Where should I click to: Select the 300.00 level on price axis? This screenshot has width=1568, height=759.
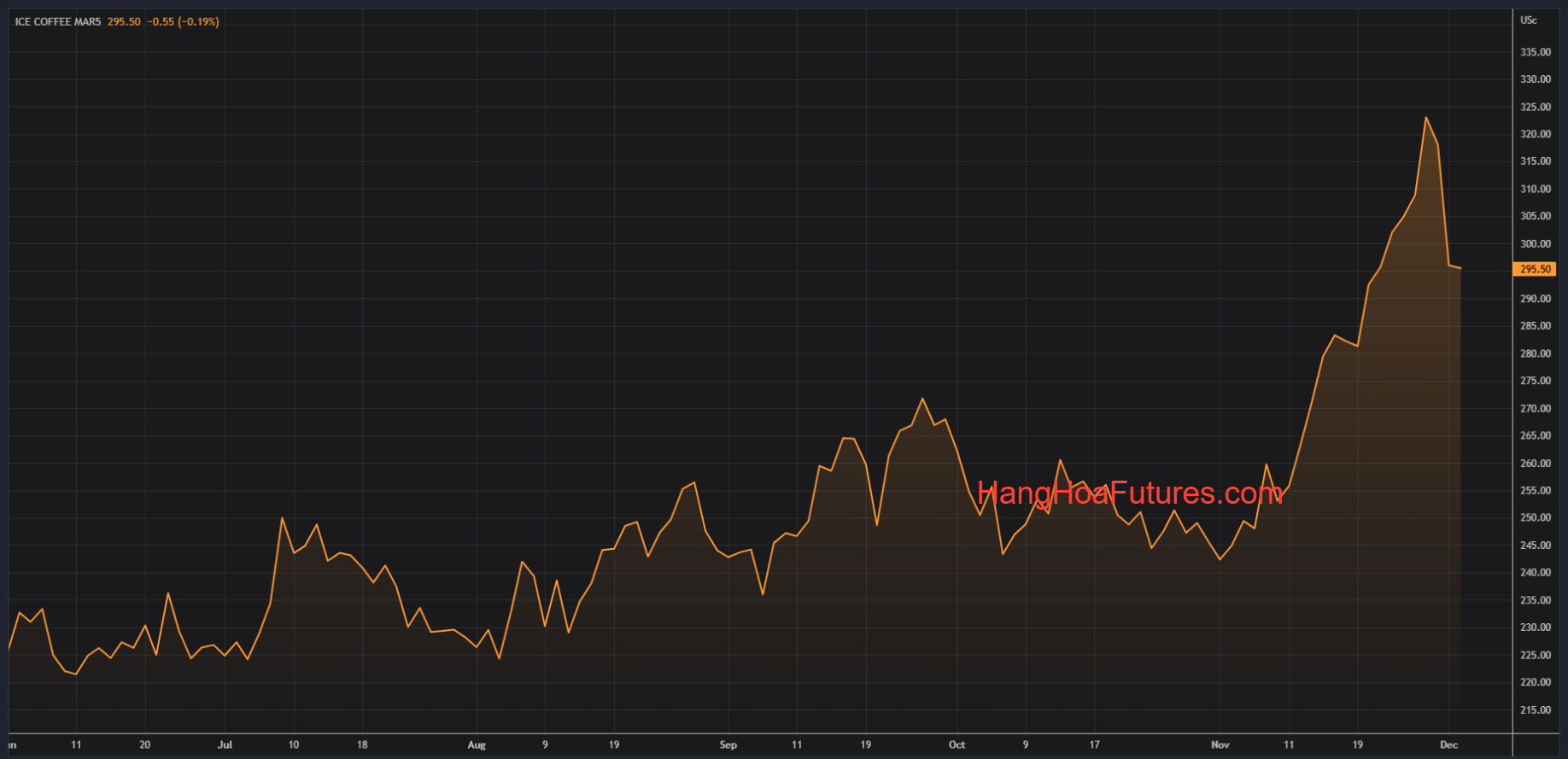click(1535, 243)
